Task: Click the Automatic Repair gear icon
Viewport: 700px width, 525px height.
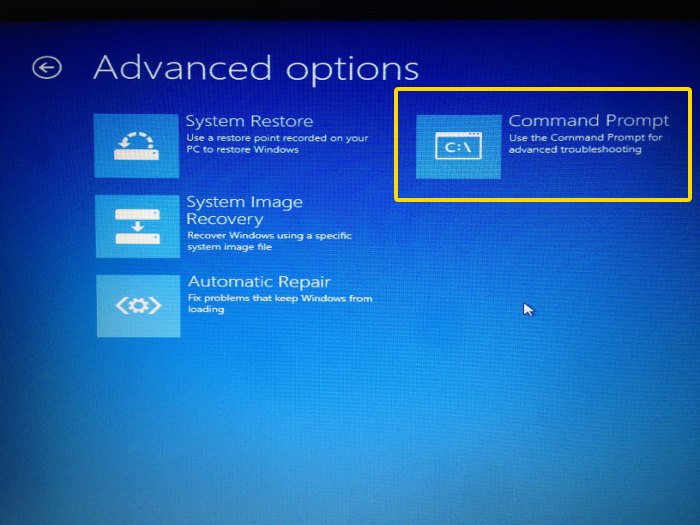Action: 138,305
